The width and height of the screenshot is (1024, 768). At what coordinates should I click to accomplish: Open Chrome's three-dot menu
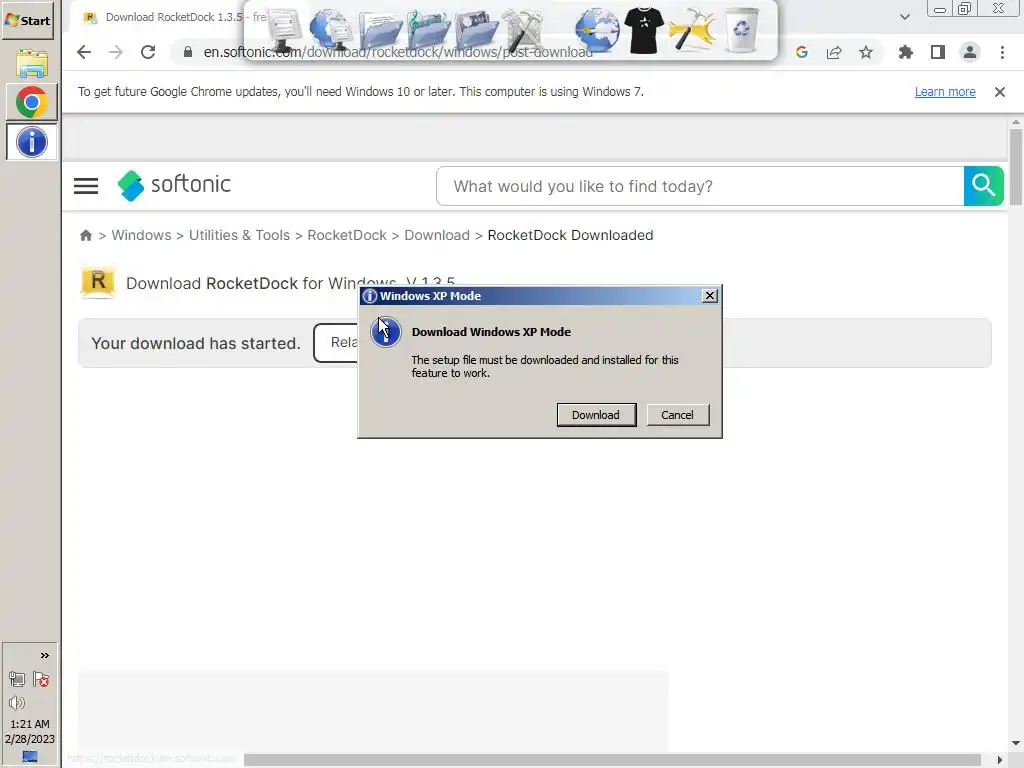click(1002, 52)
